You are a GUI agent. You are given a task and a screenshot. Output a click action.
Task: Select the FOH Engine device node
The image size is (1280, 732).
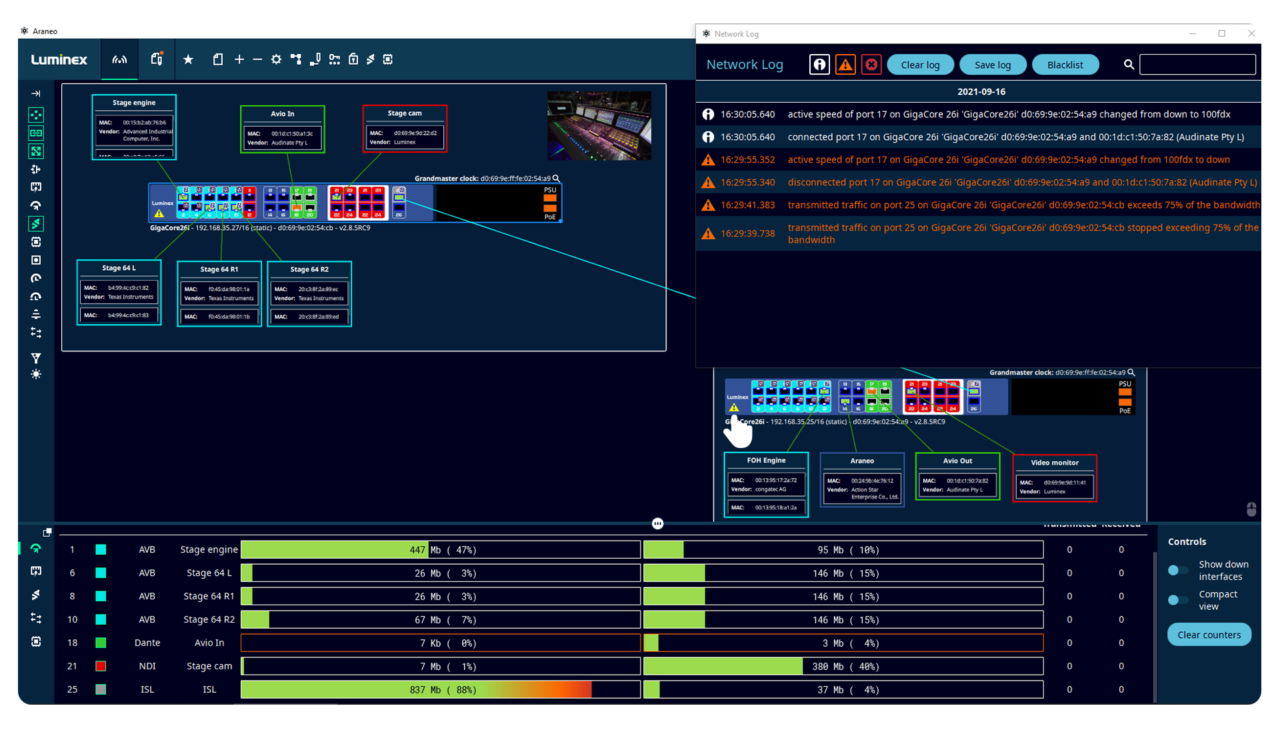pyautogui.click(x=766, y=485)
